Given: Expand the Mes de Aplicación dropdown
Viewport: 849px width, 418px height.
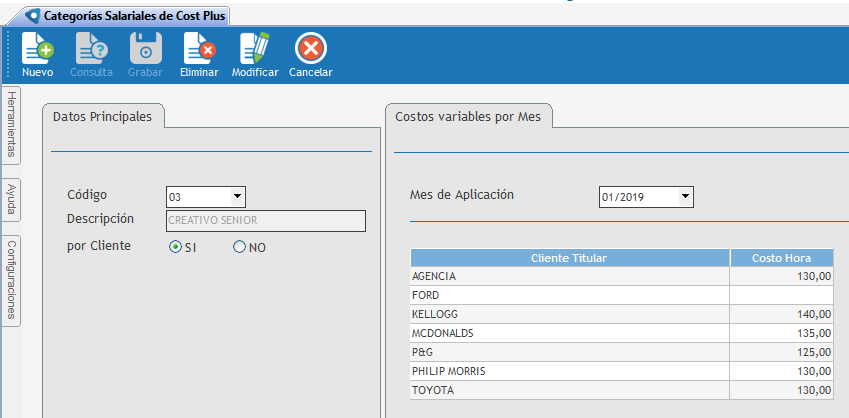Looking at the screenshot, I should click(684, 197).
